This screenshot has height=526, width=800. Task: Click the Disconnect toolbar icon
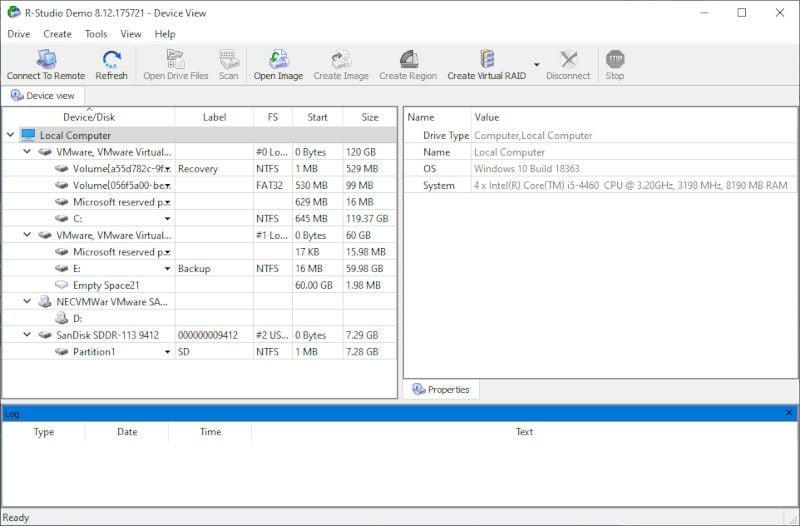(x=568, y=59)
